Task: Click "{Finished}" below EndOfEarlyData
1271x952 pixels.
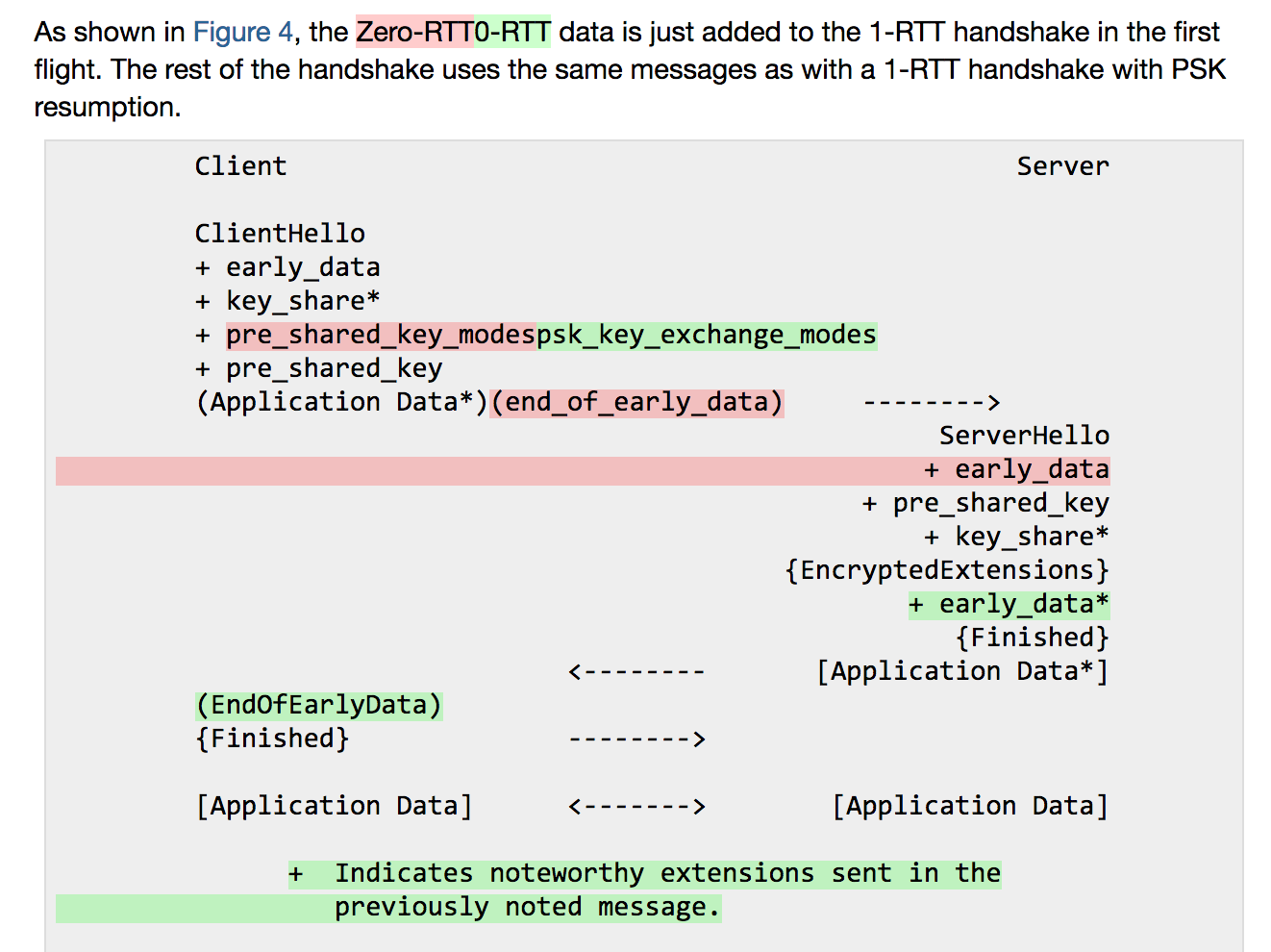Action: [272, 739]
